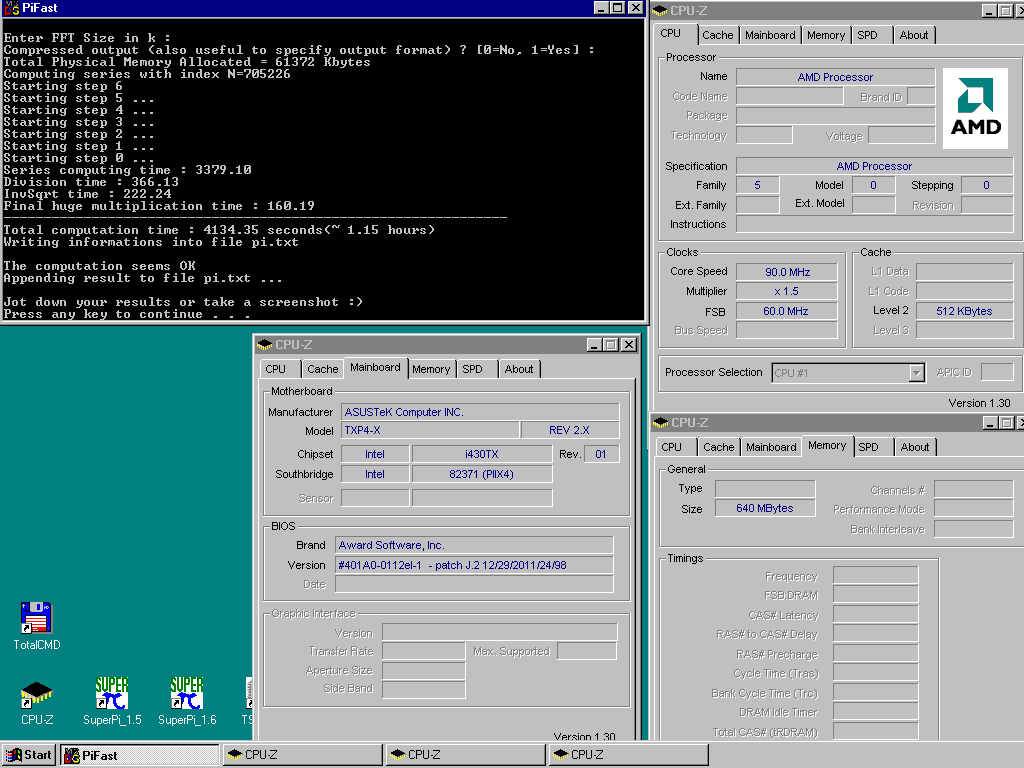
Task: Click the Manufacturer field ASUSTeK Computer INC.
Action: pyautogui.click(x=480, y=412)
